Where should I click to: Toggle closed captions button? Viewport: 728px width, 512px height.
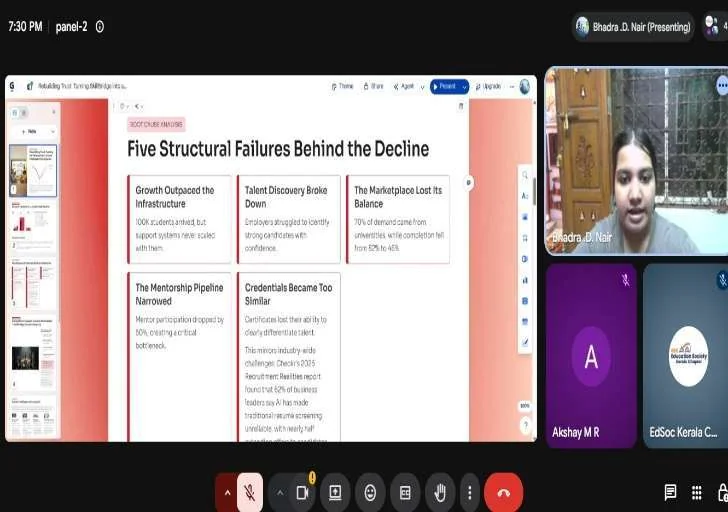(x=405, y=493)
